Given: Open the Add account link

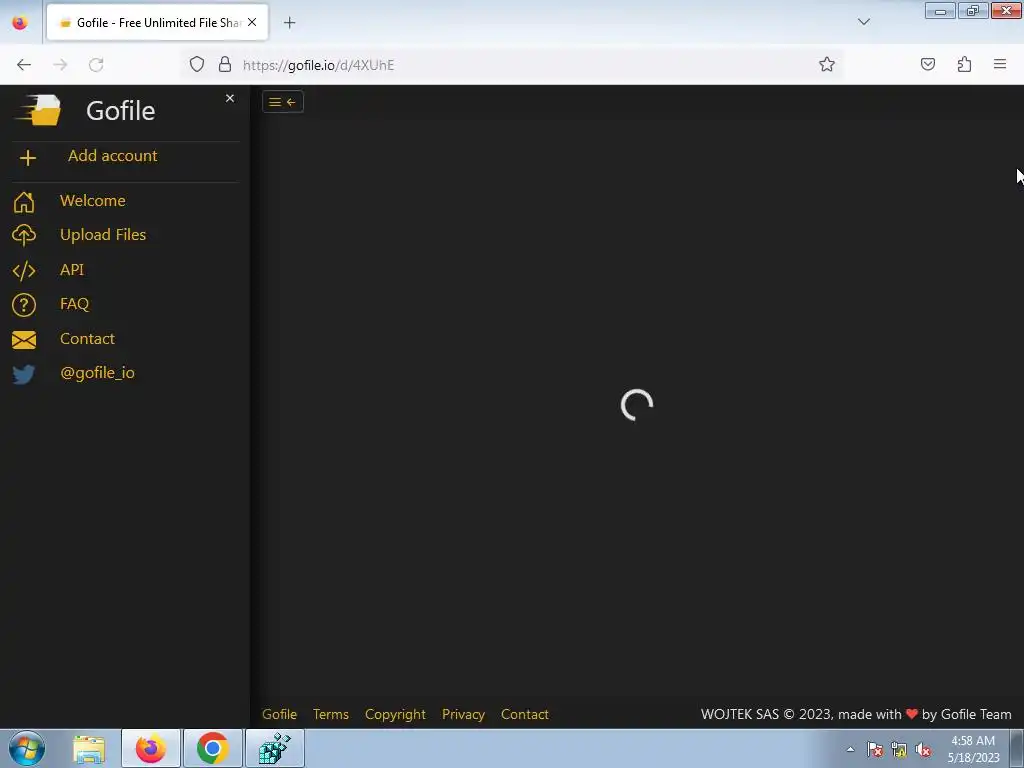Looking at the screenshot, I should tap(112, 155).
